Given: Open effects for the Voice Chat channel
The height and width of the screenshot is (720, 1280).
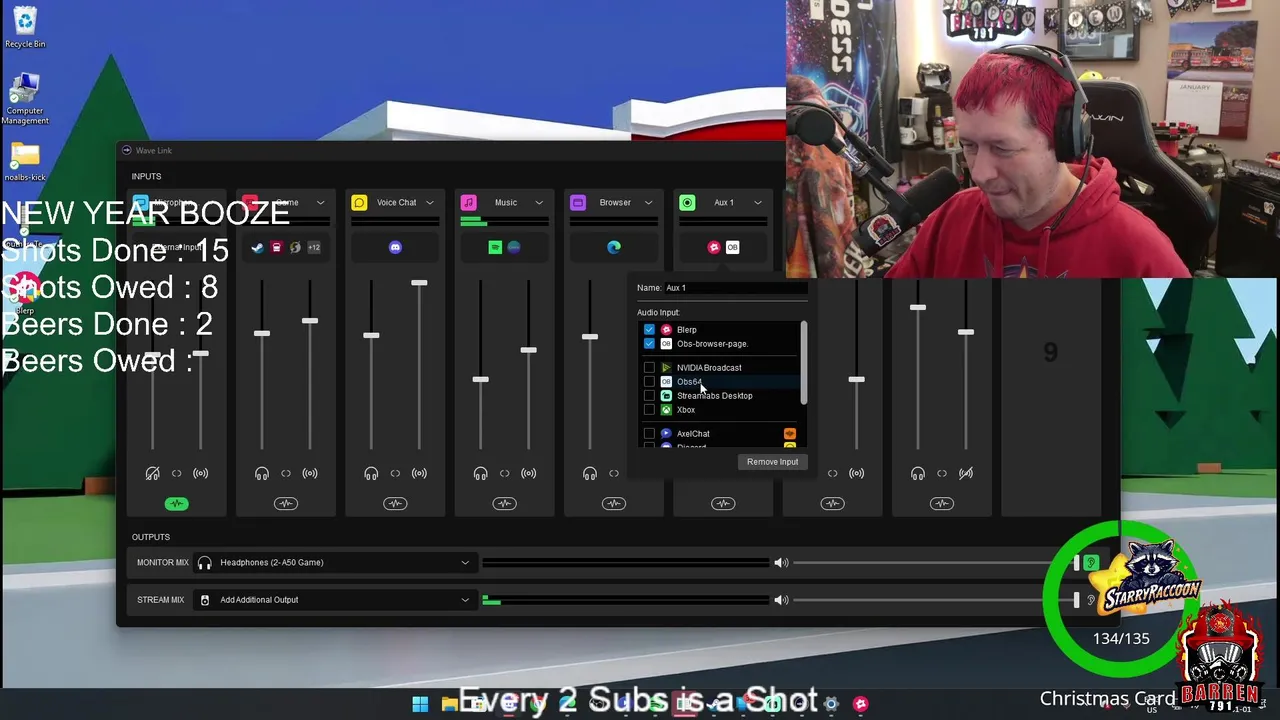Looking at the screenshot, I should point(395,504).
